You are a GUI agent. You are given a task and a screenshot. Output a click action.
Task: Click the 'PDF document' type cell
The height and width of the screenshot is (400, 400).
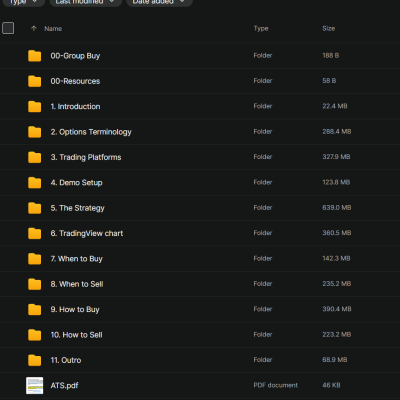[x=275, y=385]
